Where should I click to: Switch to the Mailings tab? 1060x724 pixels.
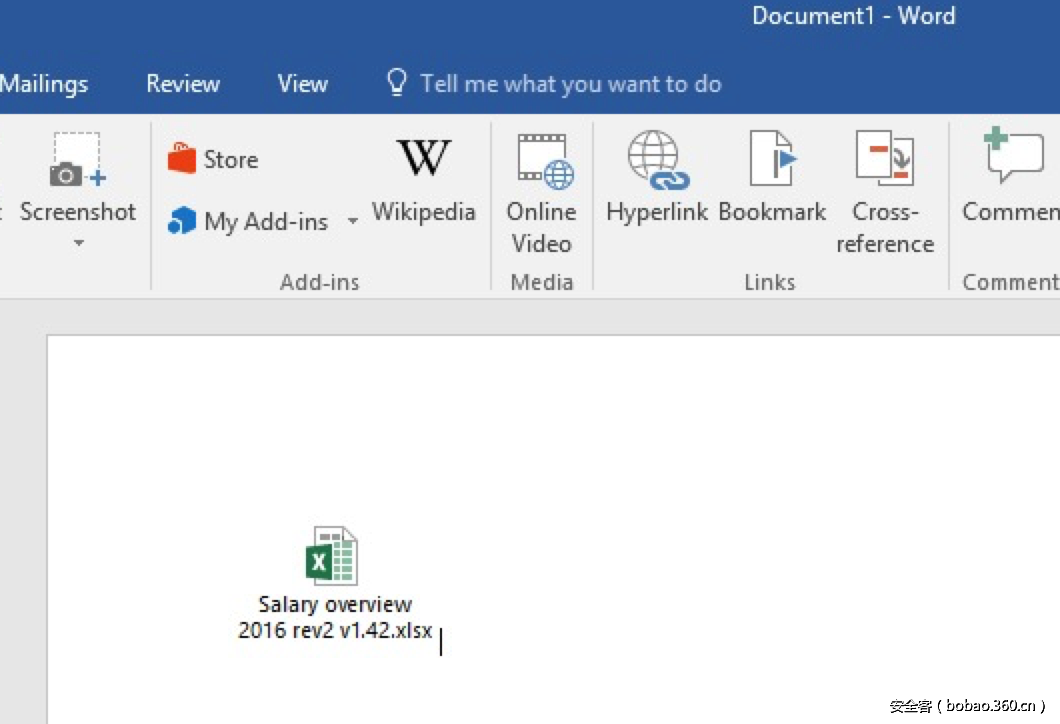tap(44, 84)
